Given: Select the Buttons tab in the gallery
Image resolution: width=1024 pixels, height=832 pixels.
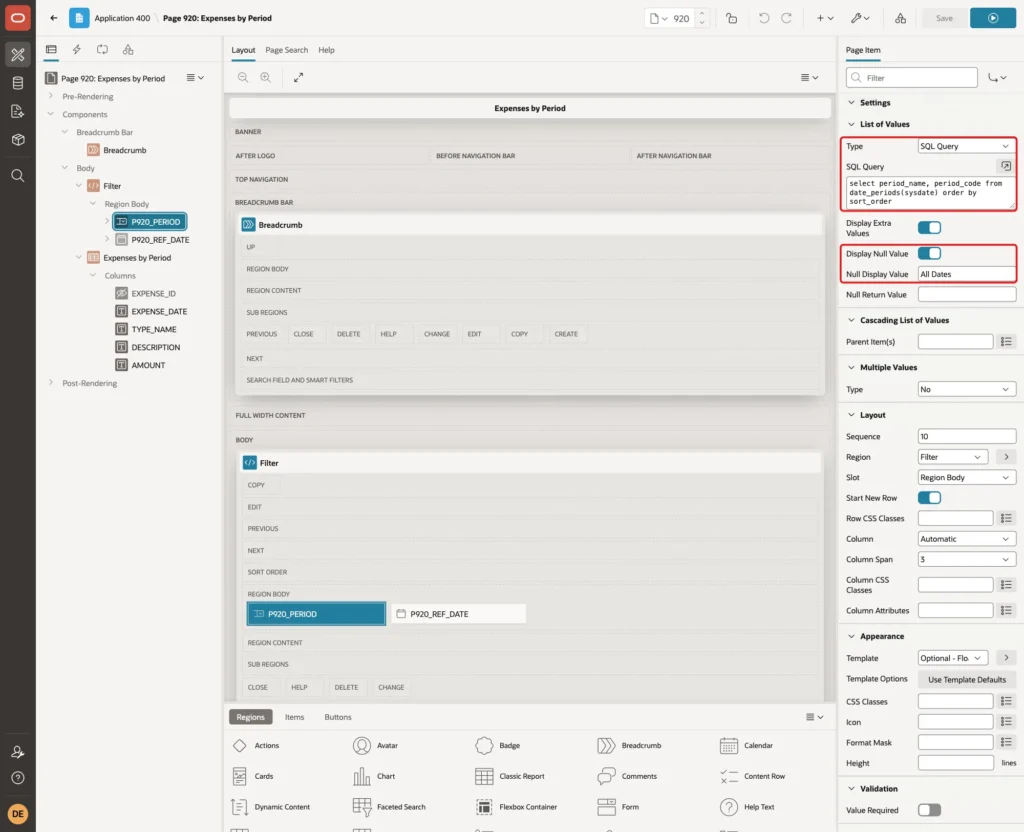Looking at the screenshot, I should [x=338, y=717].
